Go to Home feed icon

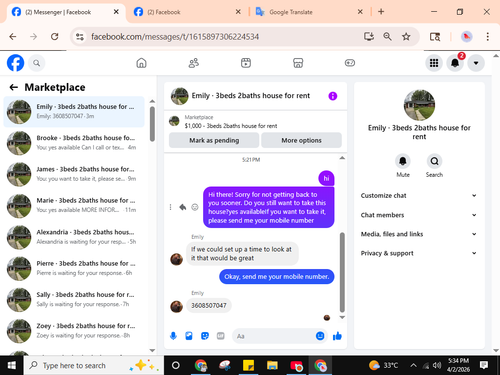(141, 63)
